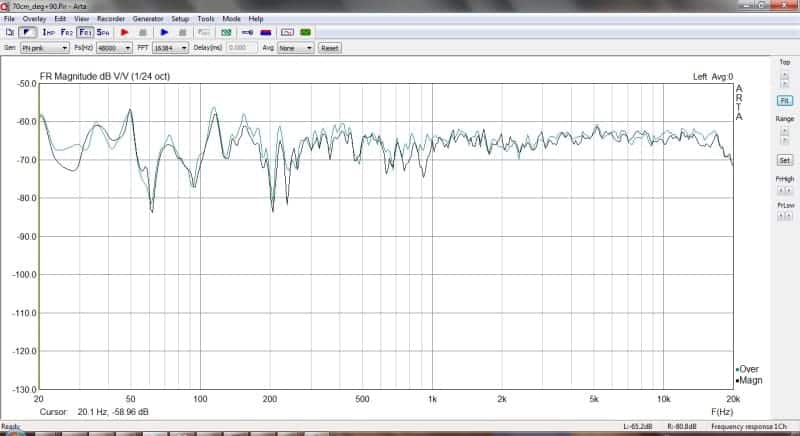Click the window copy icon in toolbar
The width and height of the screenshot is (800, 436).
click(287, 32)
